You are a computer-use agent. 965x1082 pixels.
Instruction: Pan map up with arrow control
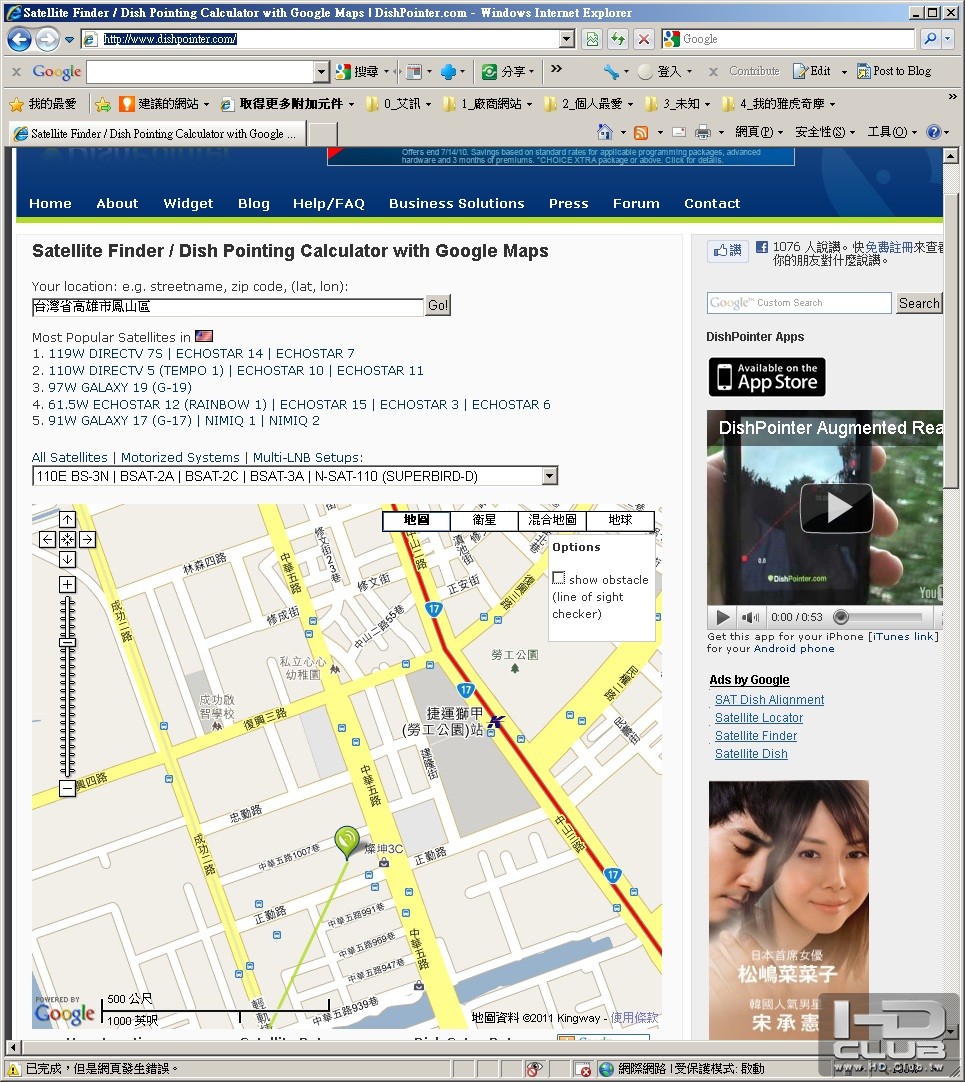click(67, 519)
